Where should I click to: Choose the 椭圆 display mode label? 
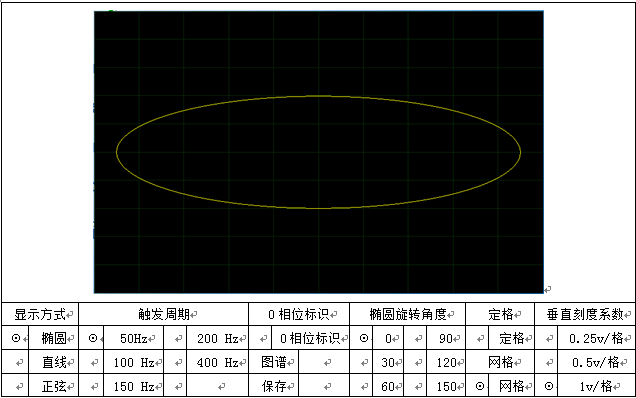pos(54,338)
